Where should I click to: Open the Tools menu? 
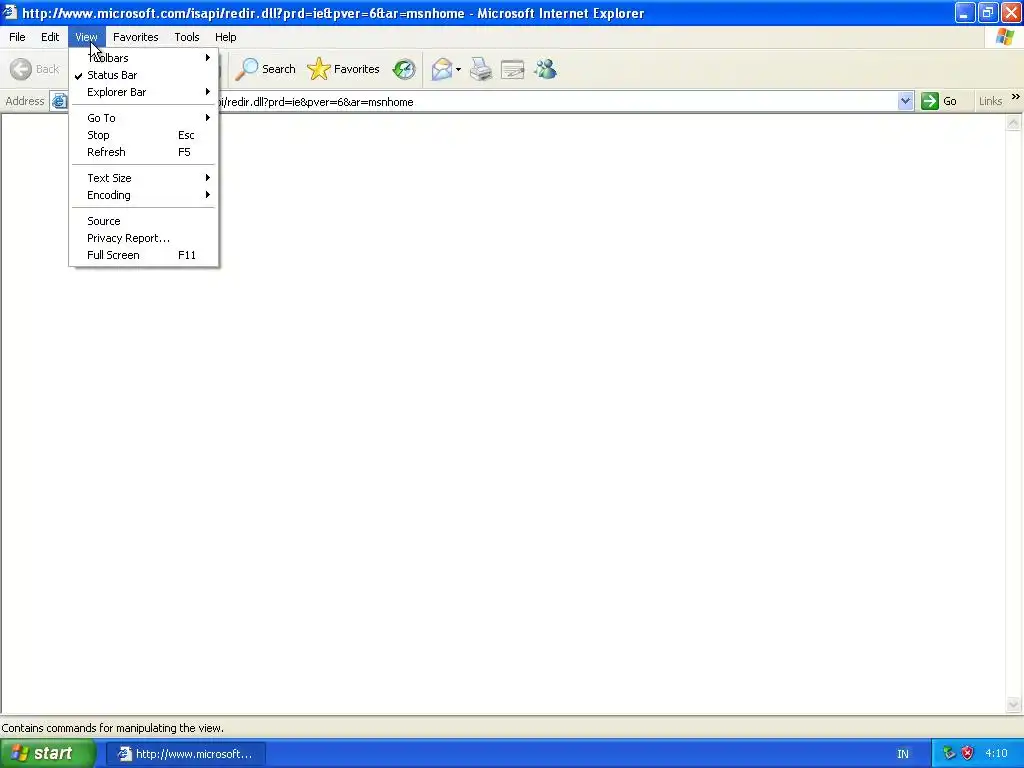point(187,37)
